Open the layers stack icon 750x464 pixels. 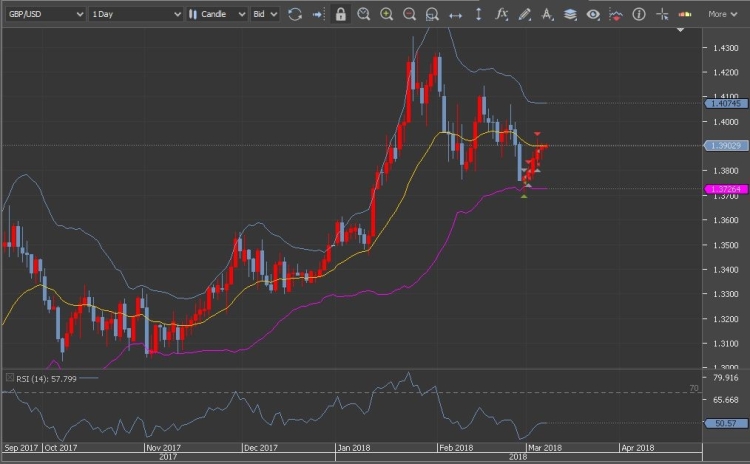click(570, 14)
